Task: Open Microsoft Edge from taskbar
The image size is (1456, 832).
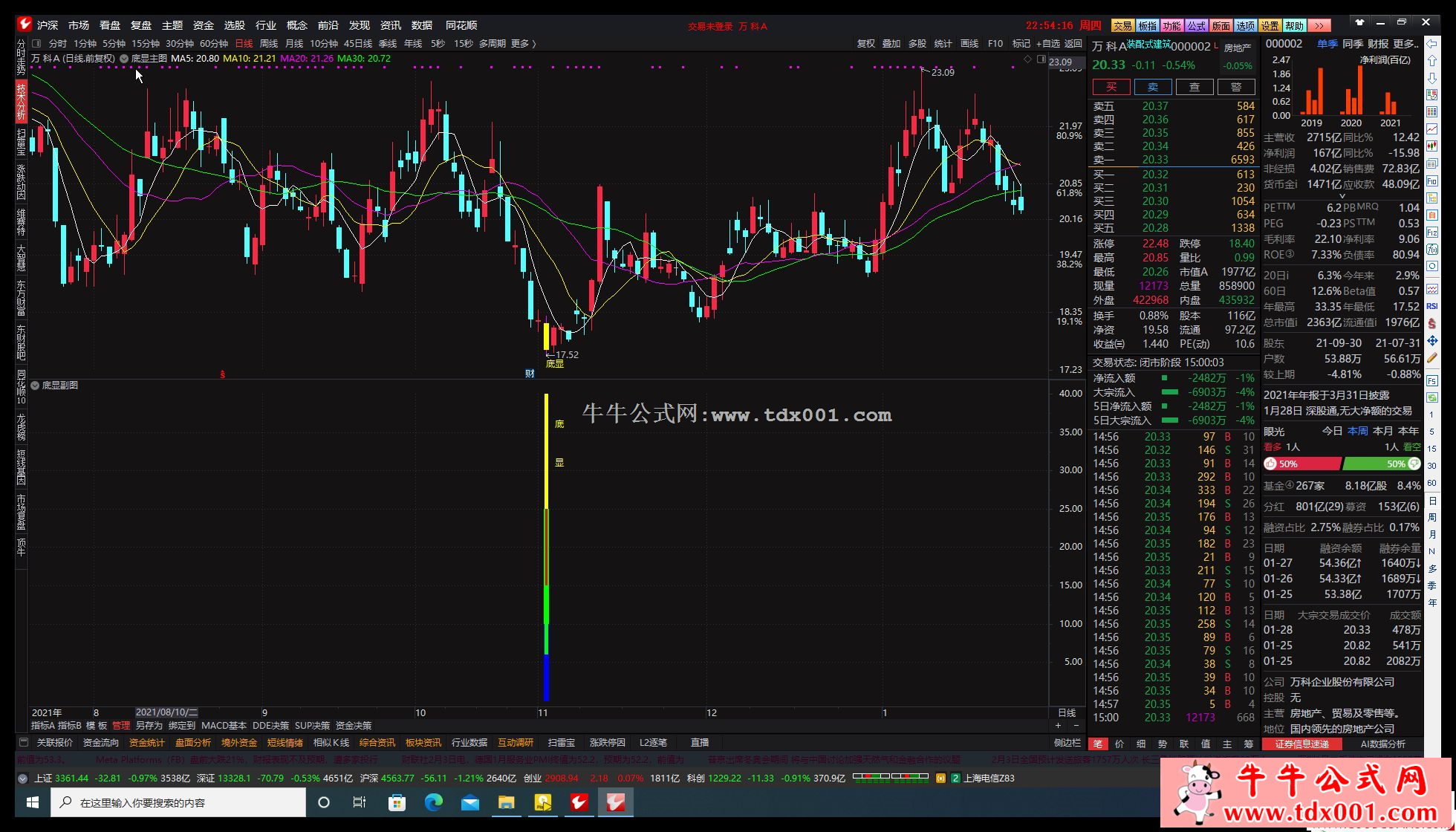Action: click(x=433, y=802)
